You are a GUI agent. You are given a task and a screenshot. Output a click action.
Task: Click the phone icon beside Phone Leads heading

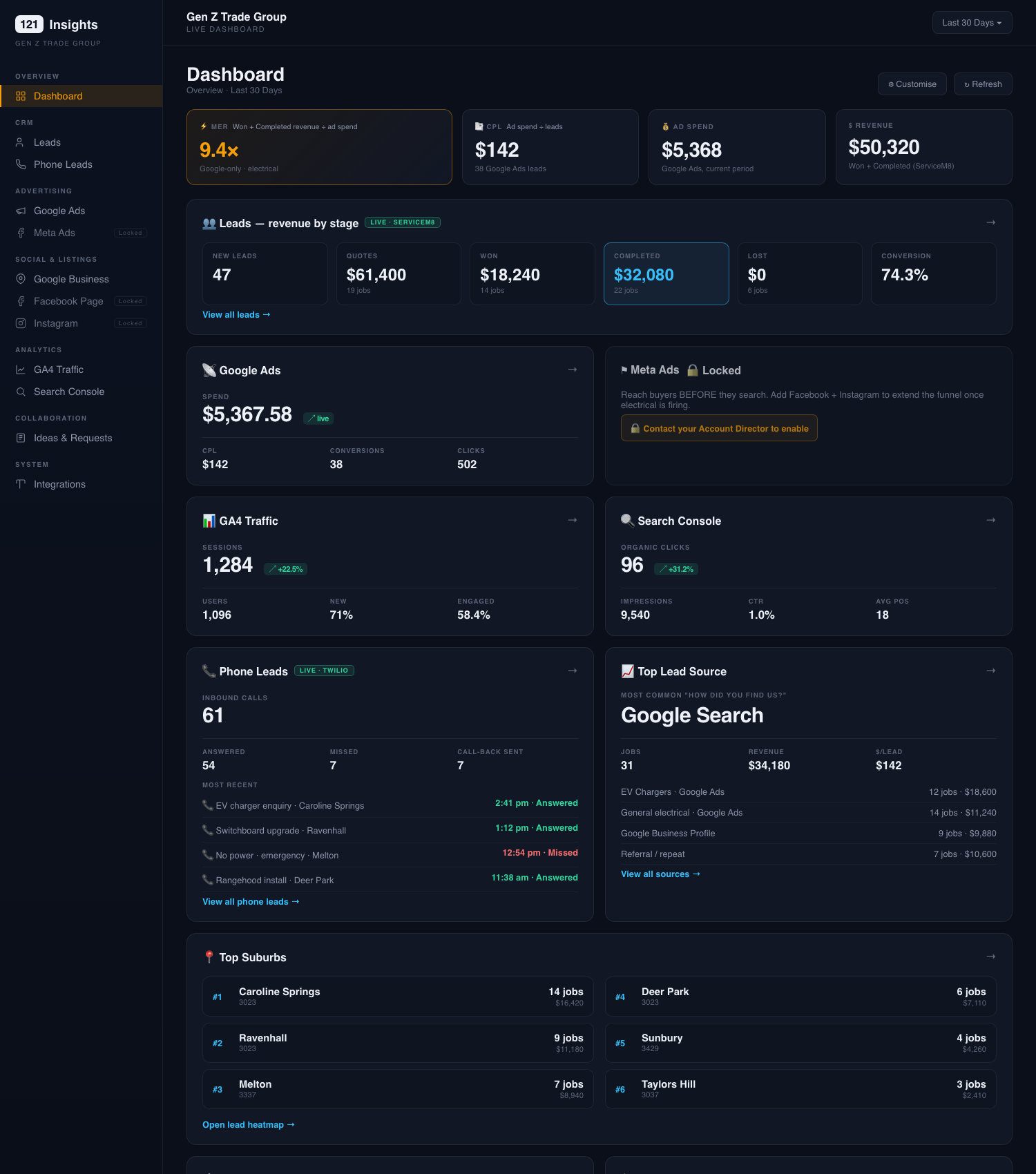click(x=209, y=671)
